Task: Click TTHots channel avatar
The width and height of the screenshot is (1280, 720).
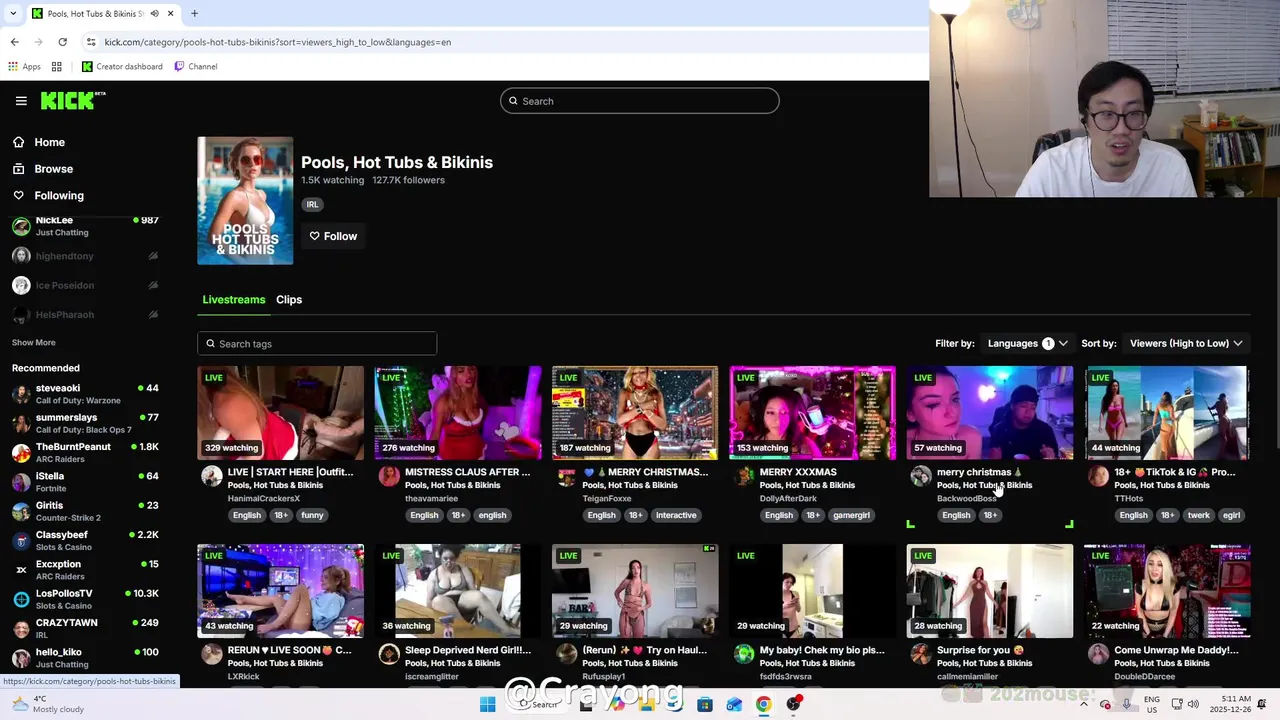Action: click(x=1099, y=476)
